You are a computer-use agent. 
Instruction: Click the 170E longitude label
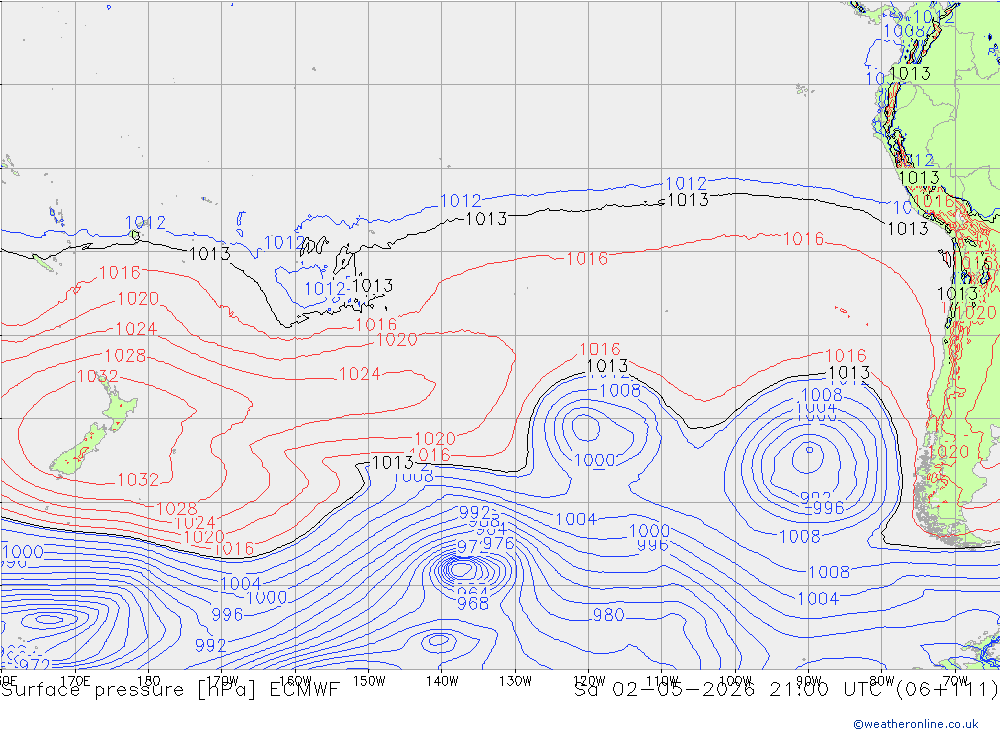(x=75, y=681)
